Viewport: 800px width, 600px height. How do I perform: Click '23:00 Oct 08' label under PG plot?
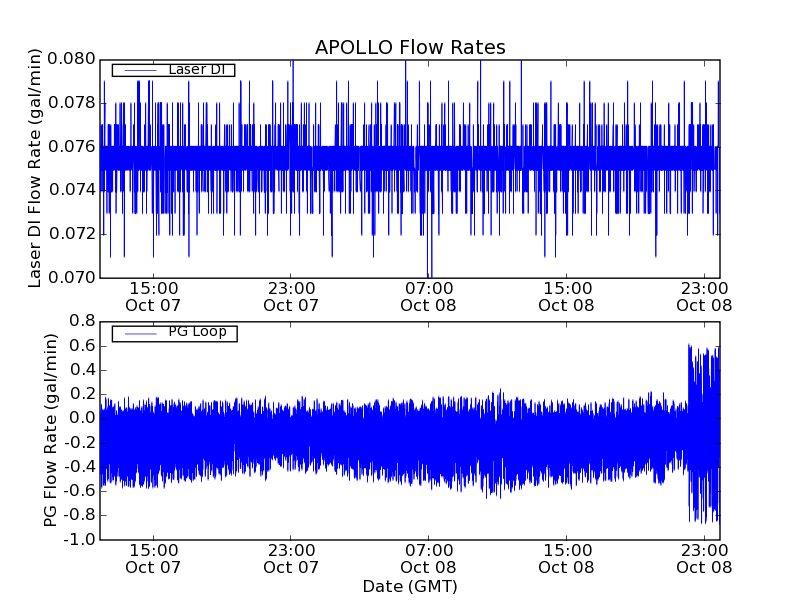pyautogui.click(x=704, y=559)
